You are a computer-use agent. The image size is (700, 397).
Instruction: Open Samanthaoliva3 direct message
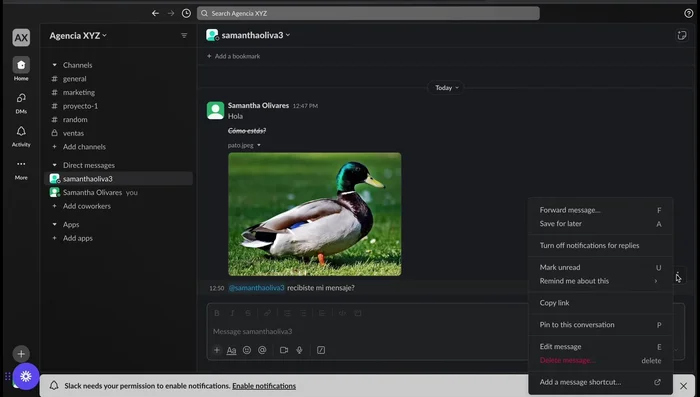(x=118, y=179)
